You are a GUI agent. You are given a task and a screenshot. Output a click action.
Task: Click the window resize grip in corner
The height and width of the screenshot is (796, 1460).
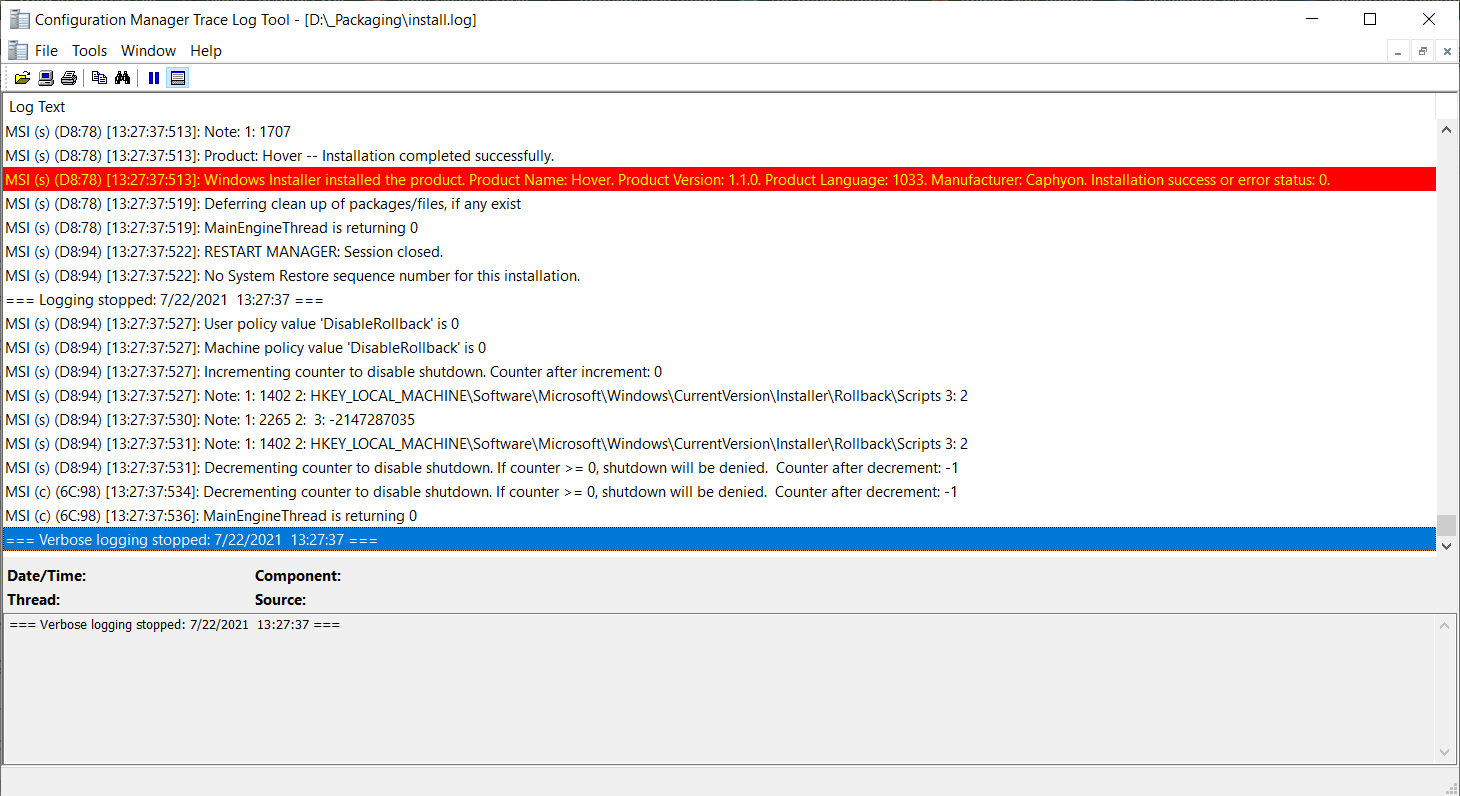point(1450,786)
